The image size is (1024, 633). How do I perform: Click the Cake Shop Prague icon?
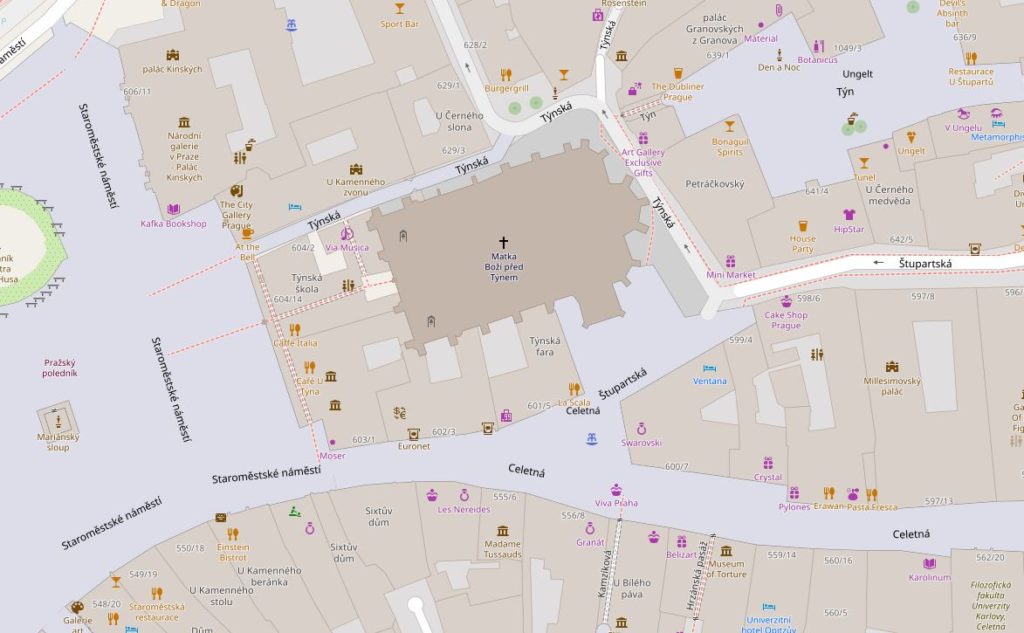click(x=786, y=301)
